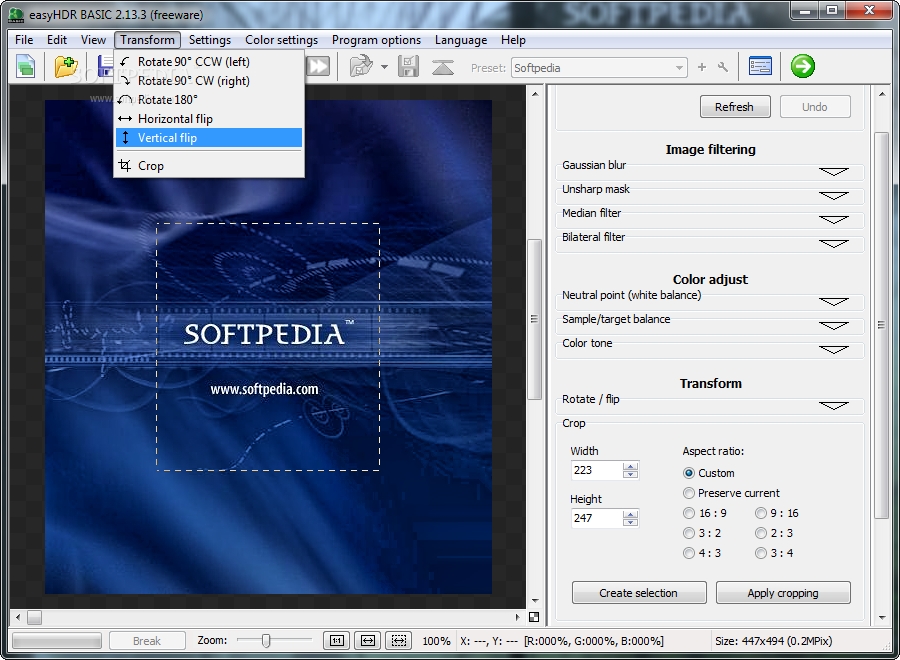Click the crop Height input field
The height and width of the screenshot is (660, 900).
pyautogui.click(x=597, y=518)
